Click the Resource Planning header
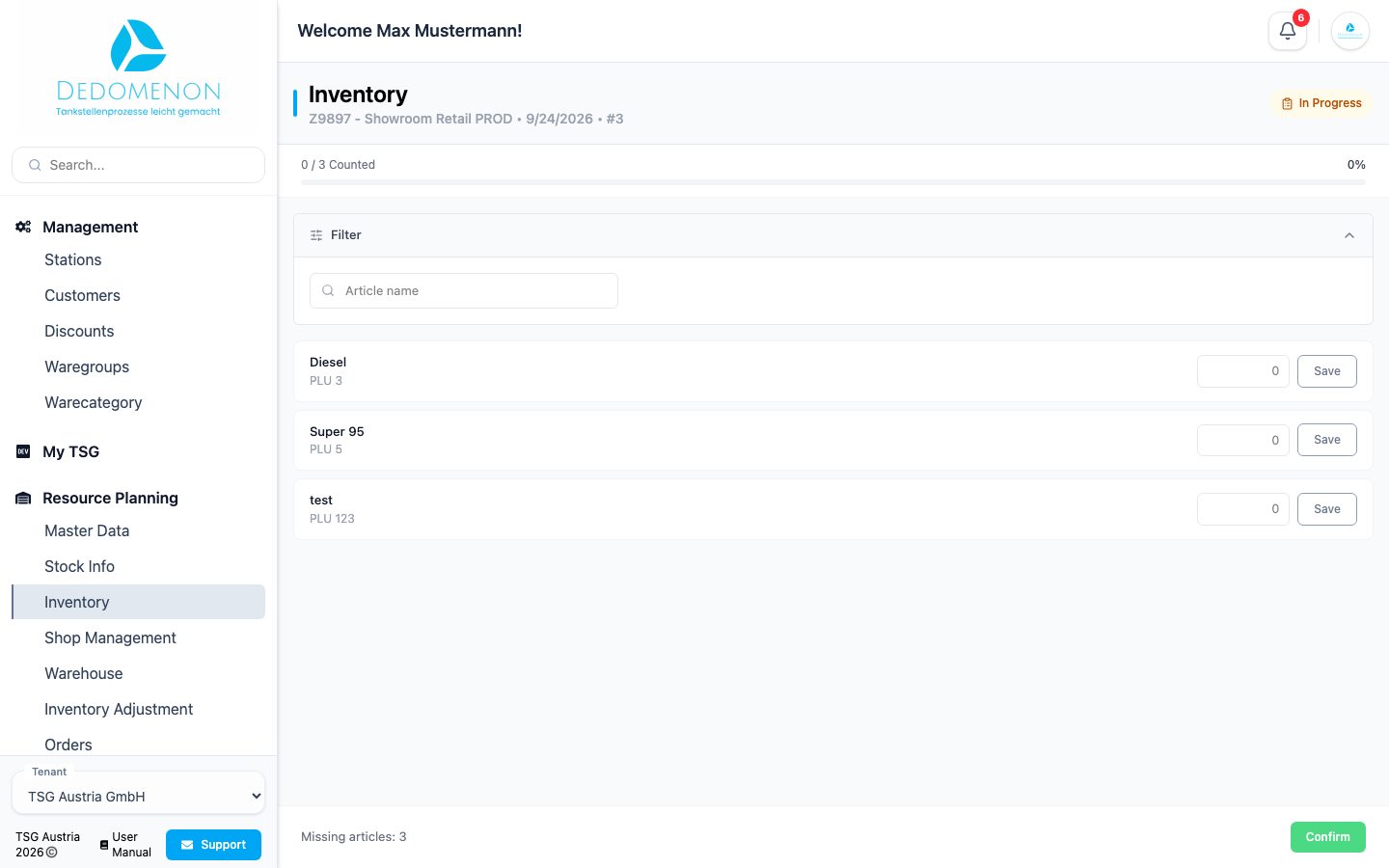Viewport: 1389px width, 868px height. (110, 498)
